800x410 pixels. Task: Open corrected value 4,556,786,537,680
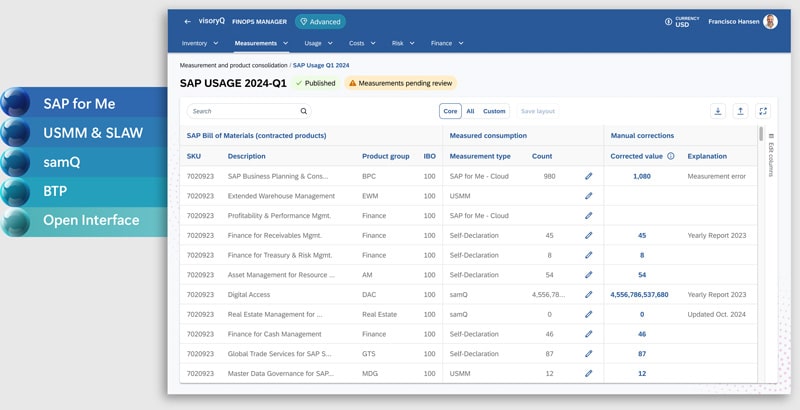pyautogui.click(x=639, y=294)
